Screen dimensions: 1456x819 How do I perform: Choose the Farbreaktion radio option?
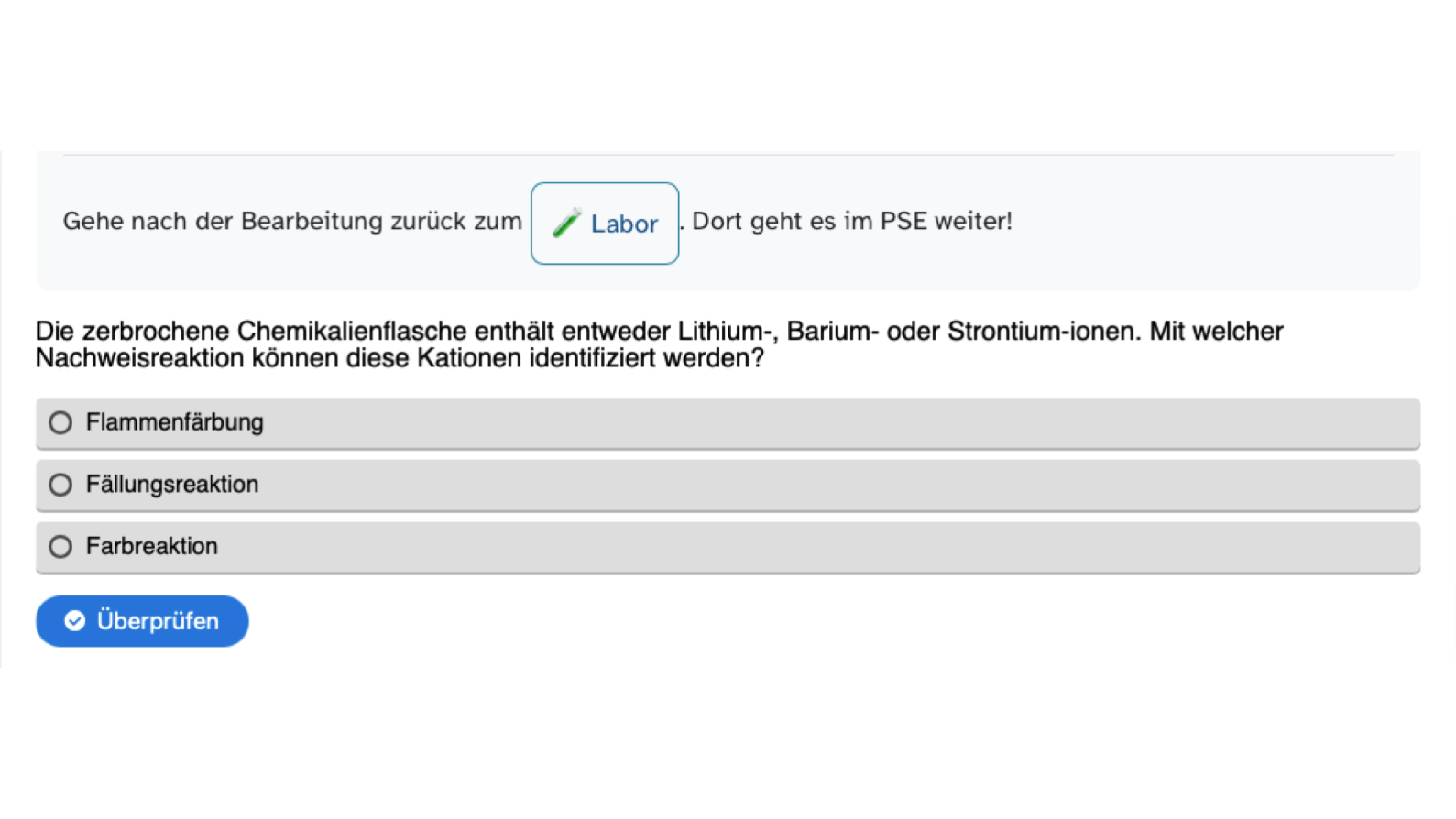click(x=60, y=547)
